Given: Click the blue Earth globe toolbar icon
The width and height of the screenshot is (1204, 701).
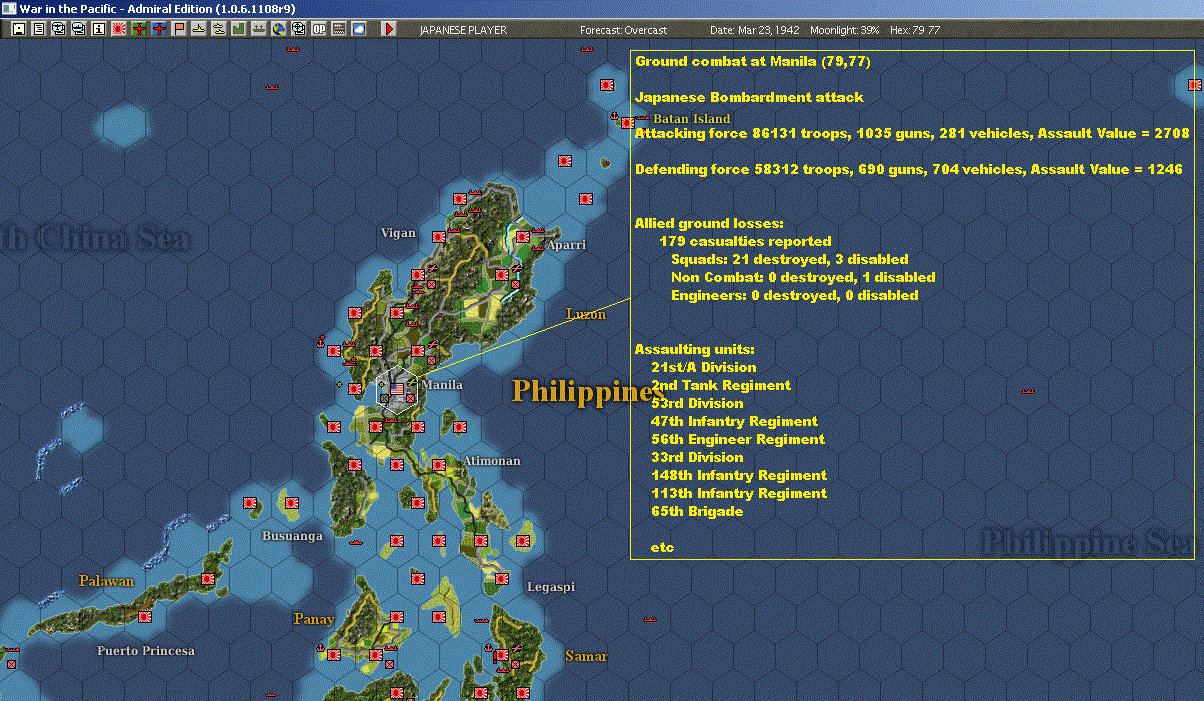Looking at the screenshot, I should (x=279, y=29).
